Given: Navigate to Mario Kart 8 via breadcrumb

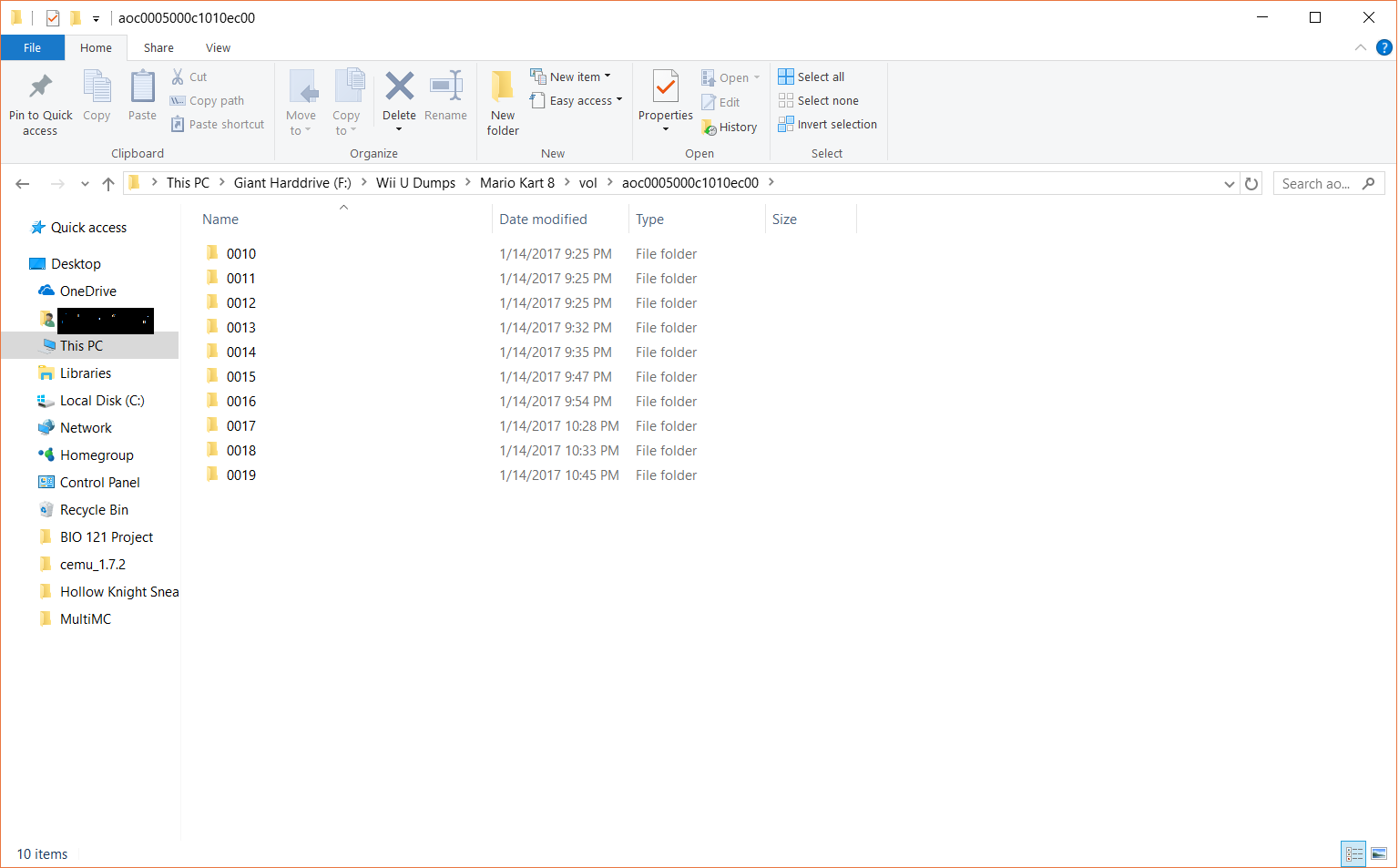Looking at the screenshot, I should coord(517,182).
